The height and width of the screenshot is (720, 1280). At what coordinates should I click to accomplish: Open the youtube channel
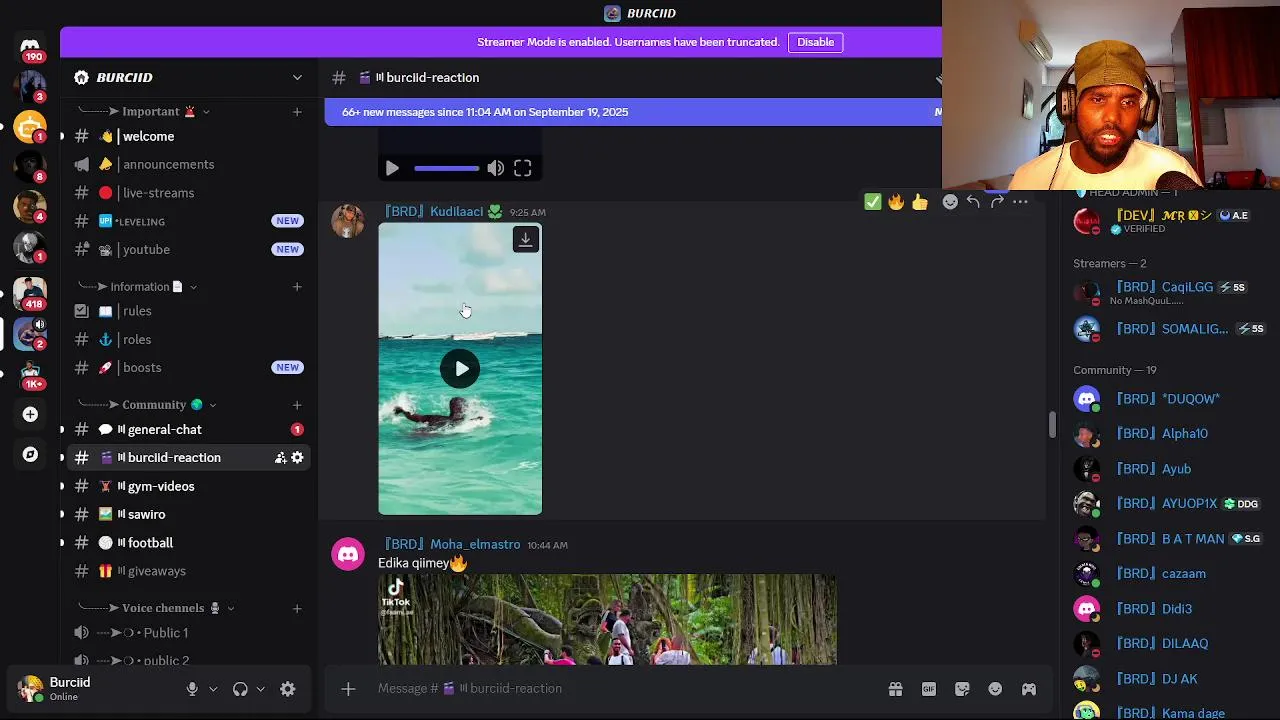(189, 249)
